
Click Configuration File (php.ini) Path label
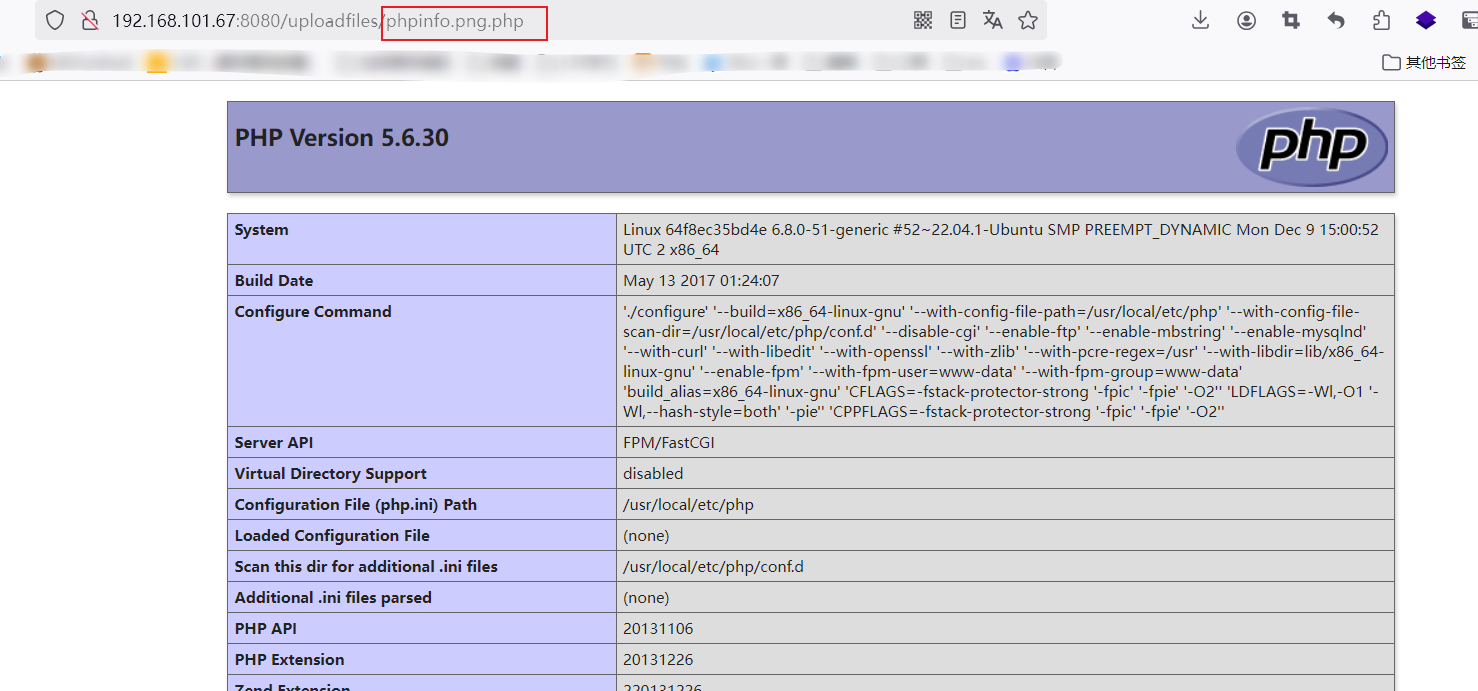point(356,505)
